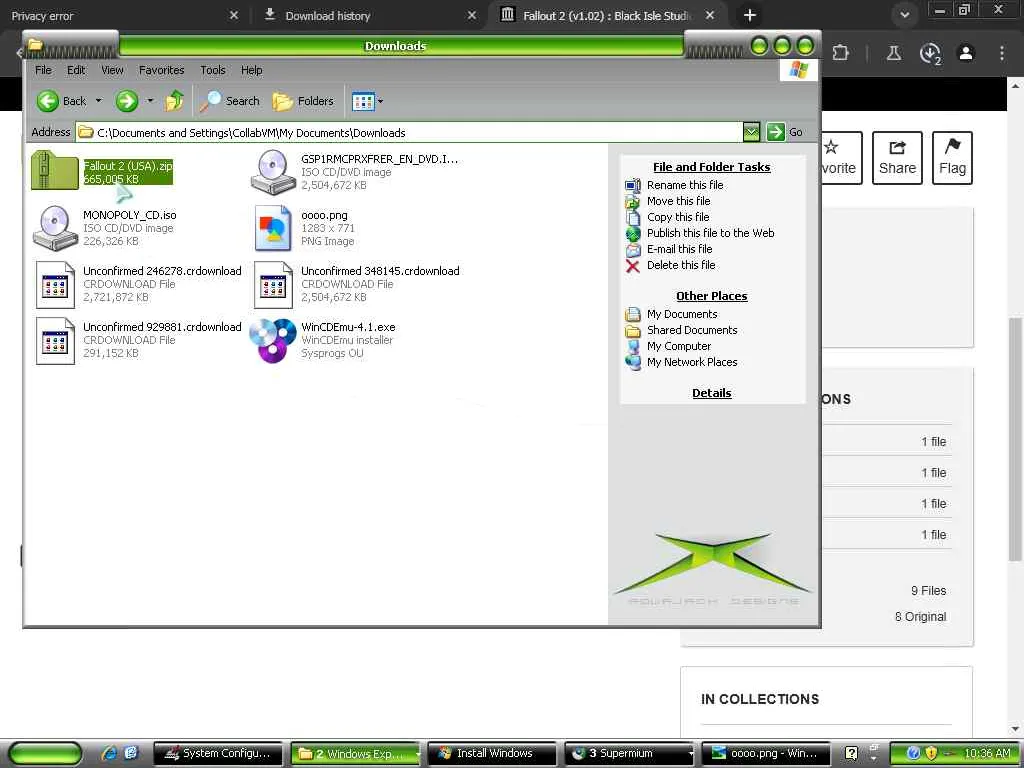Click the green Start button
Image resolution: width=1024 pixels, height=768 pixels.
[x=46, y=754]
